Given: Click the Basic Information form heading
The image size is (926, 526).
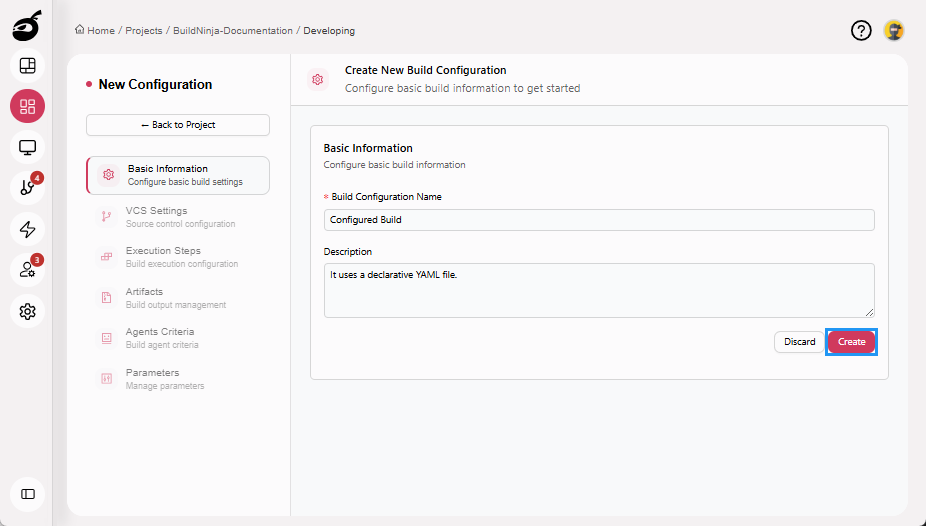Looking at the screenshot, I should pyautogui.click(x=368, y=148).
